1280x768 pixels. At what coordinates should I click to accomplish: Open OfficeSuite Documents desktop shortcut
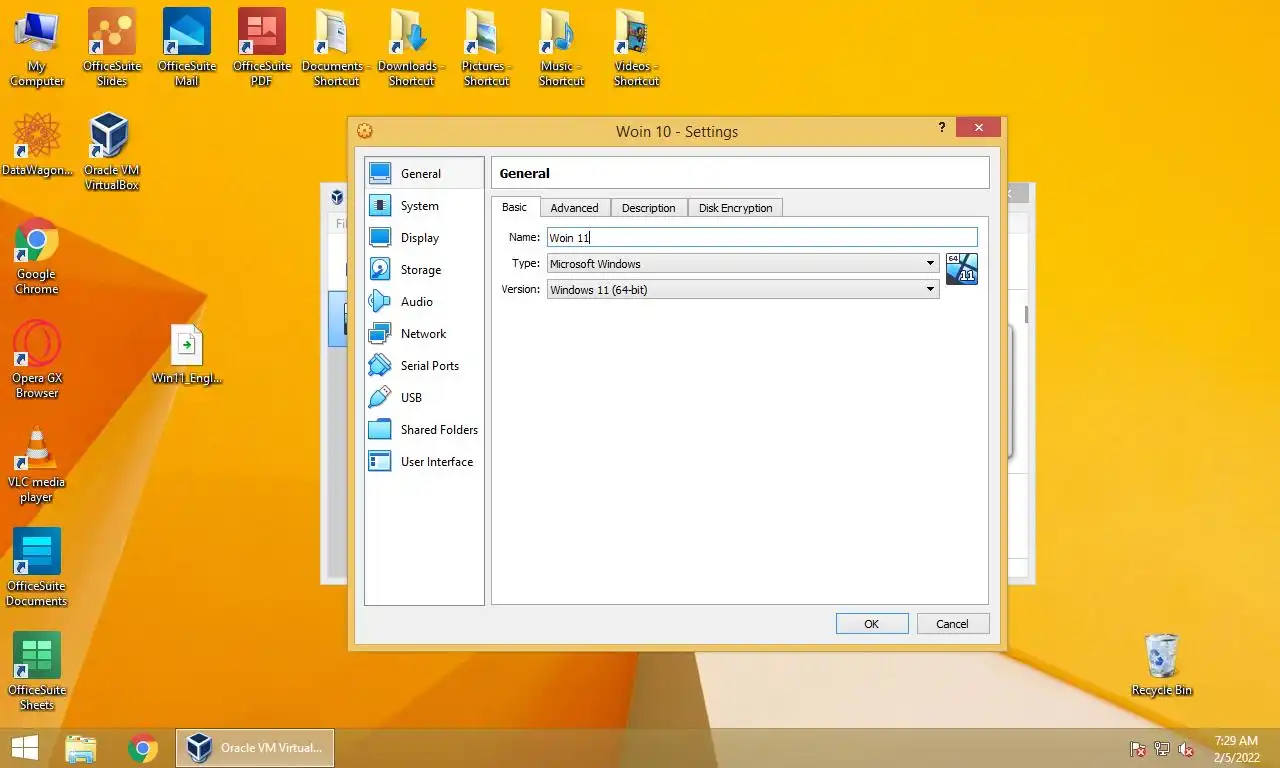(37, 568)
